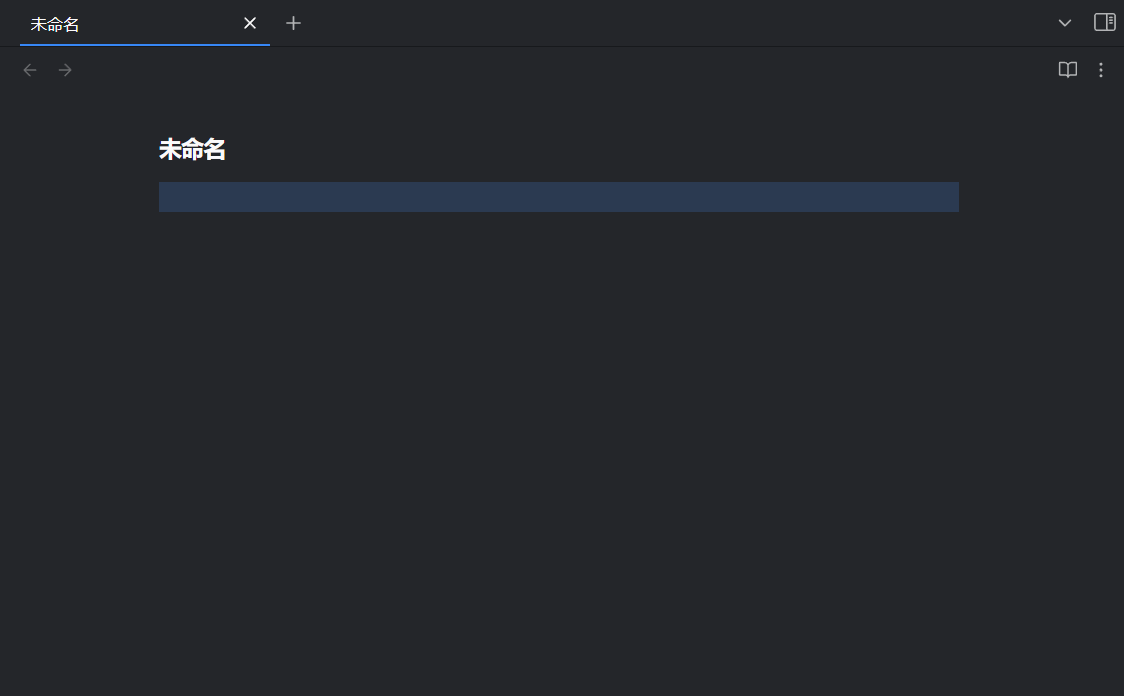Click the 未命名 inline note title

pyautogui.click(x=192, y=150)
